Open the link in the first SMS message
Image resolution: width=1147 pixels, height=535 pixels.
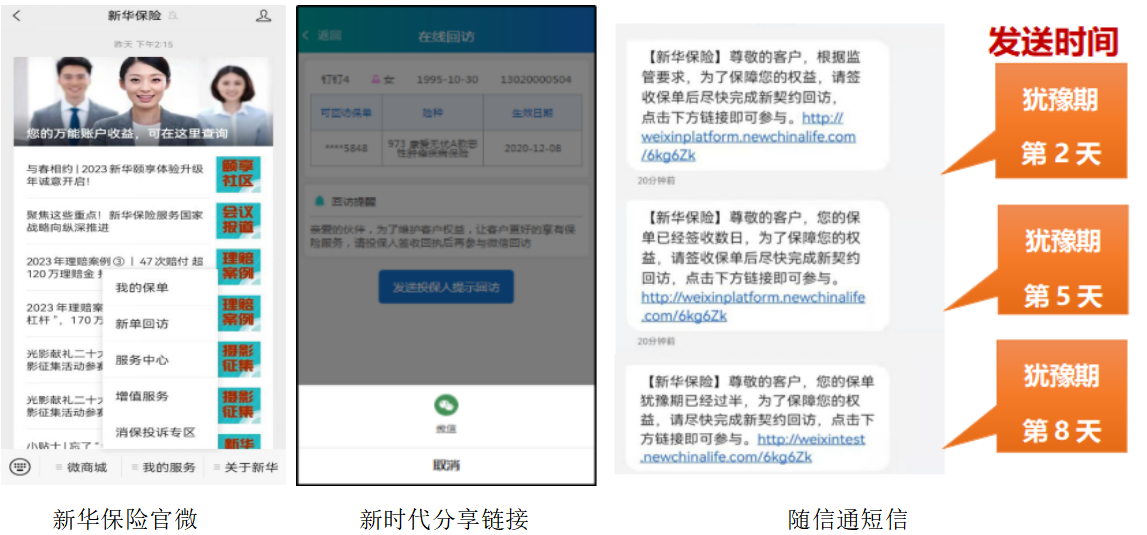[x=749, y=136]
